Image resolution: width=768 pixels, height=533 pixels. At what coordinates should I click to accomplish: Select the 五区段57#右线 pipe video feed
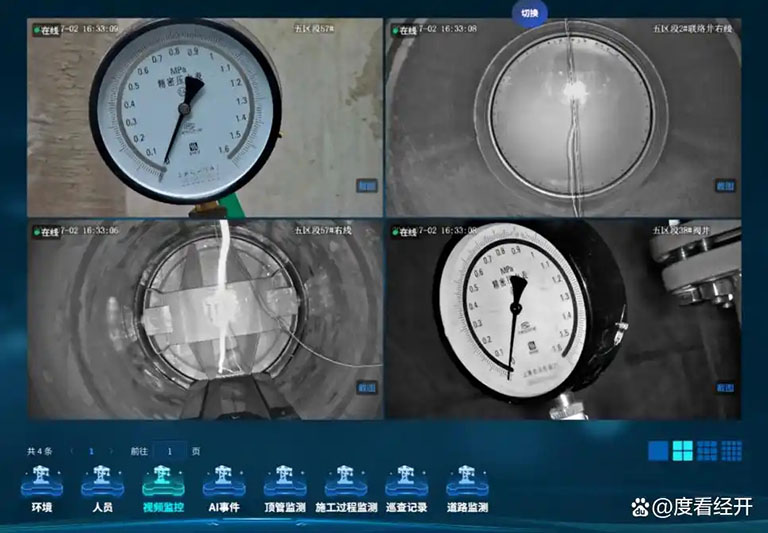205,319
